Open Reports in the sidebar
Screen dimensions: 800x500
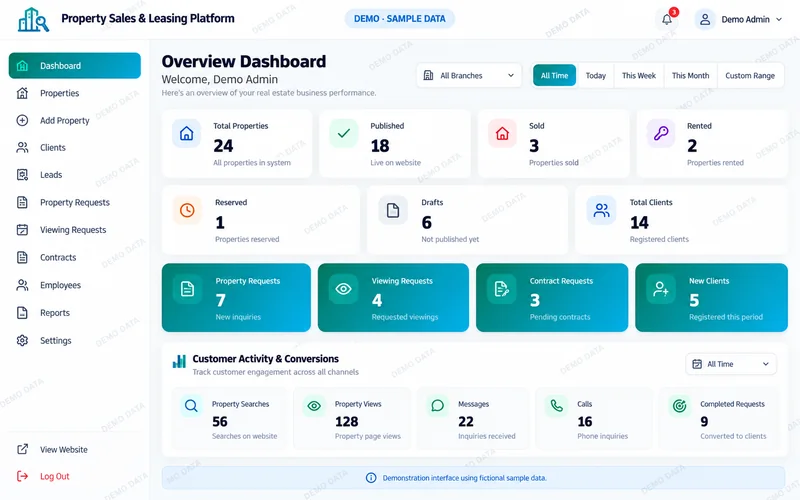(x=74, y=313)
